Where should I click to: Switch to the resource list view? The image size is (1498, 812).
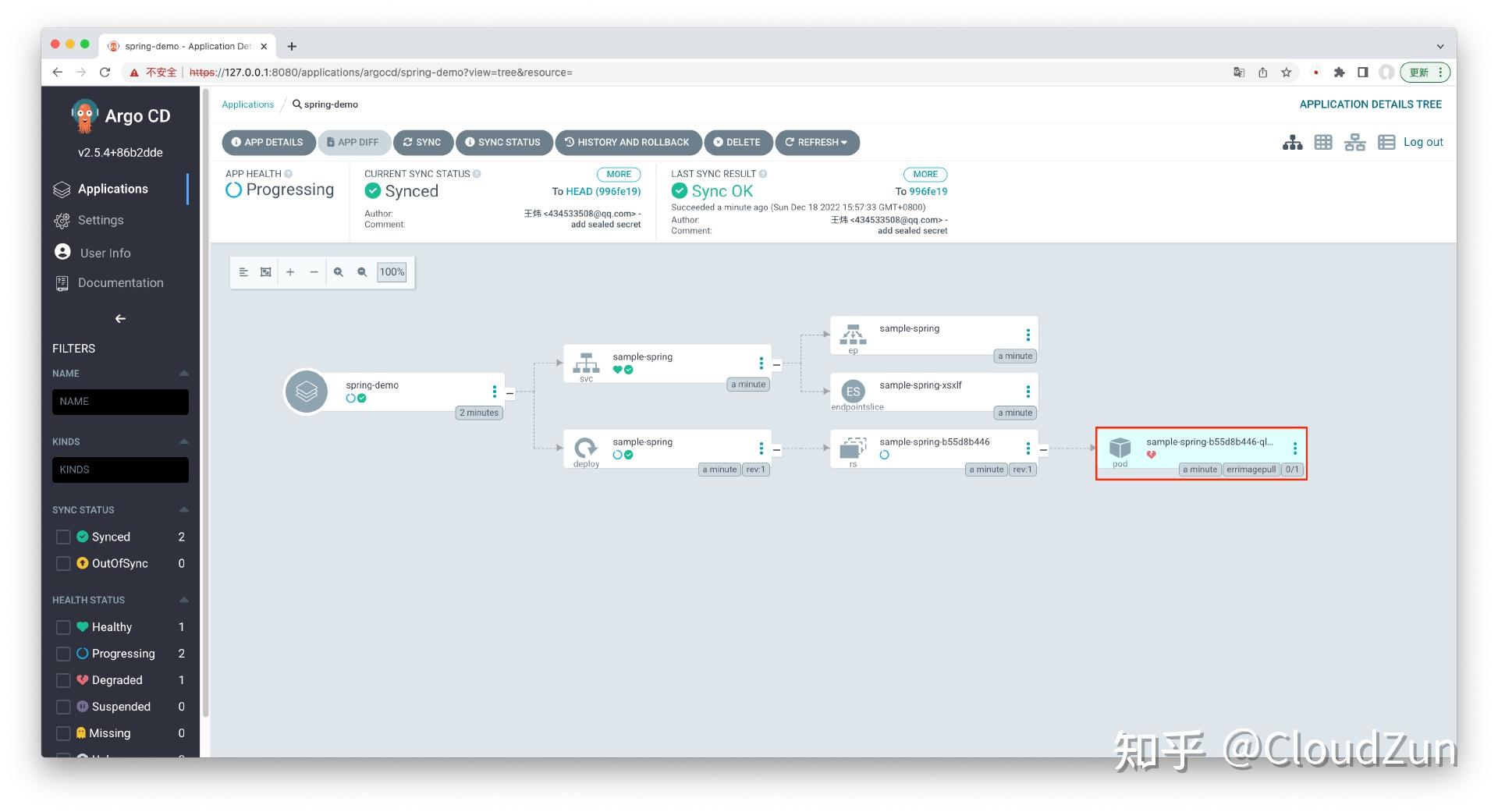click(1386, 142)
